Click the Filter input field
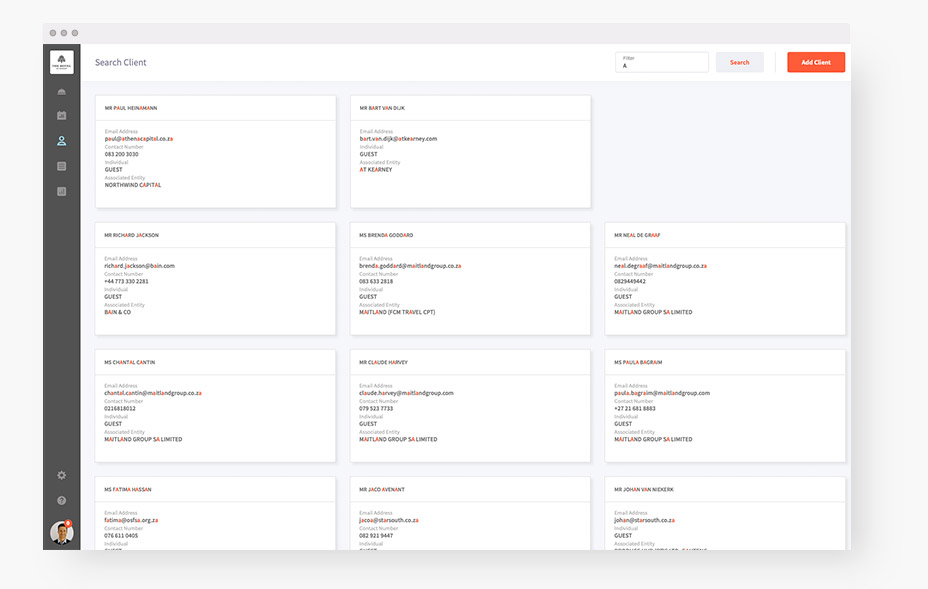 tap(662, 62)
